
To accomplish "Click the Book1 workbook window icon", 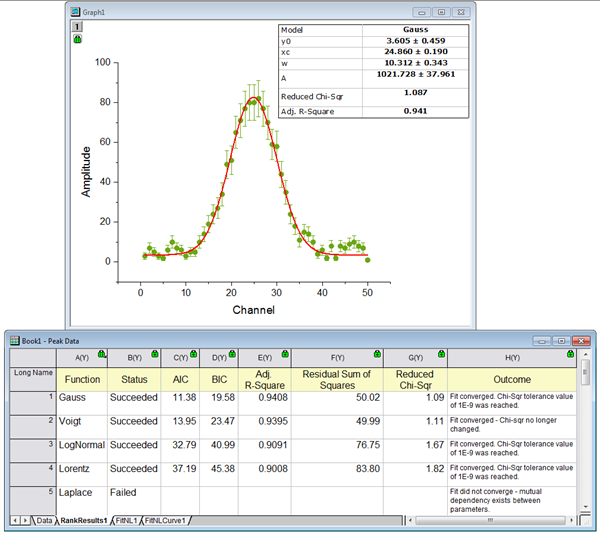I will (x=15, y=340).
